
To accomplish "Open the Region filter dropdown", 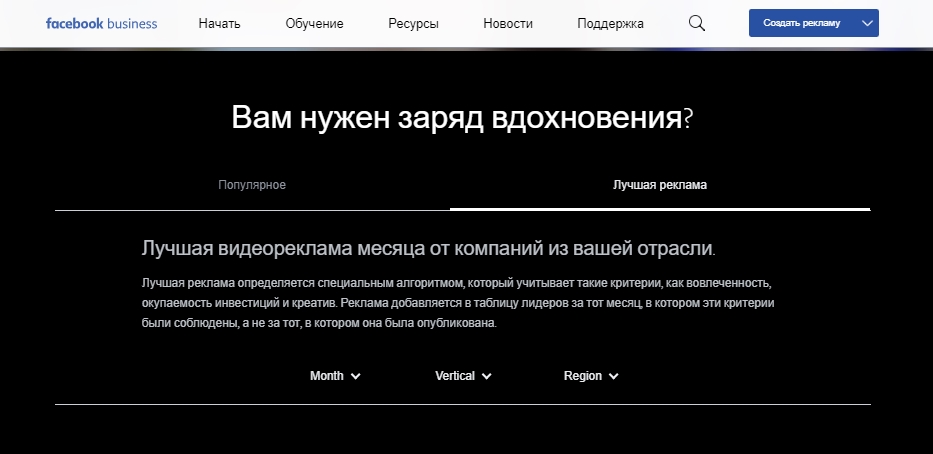I will coord(583,376).
